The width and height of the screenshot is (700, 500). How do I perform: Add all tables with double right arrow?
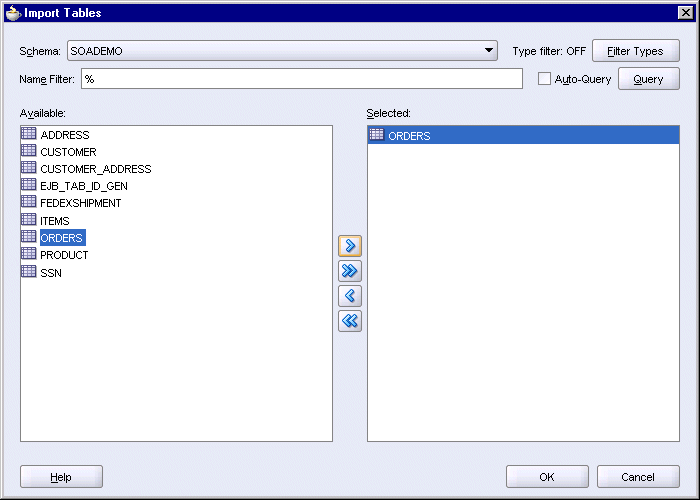click(x=350, y=271)
